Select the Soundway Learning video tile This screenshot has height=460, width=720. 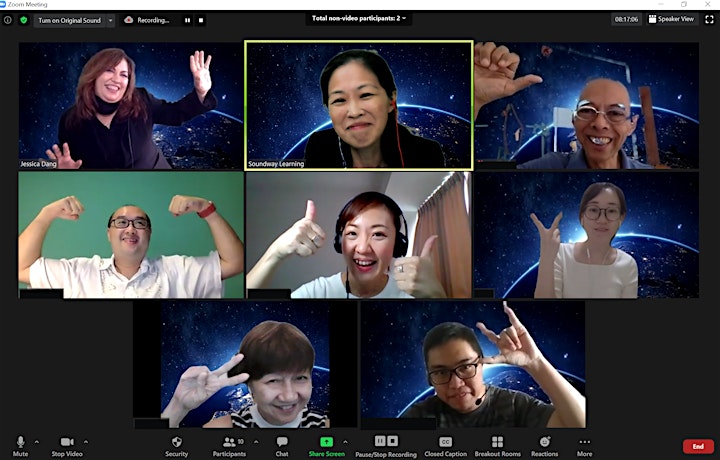359,105
